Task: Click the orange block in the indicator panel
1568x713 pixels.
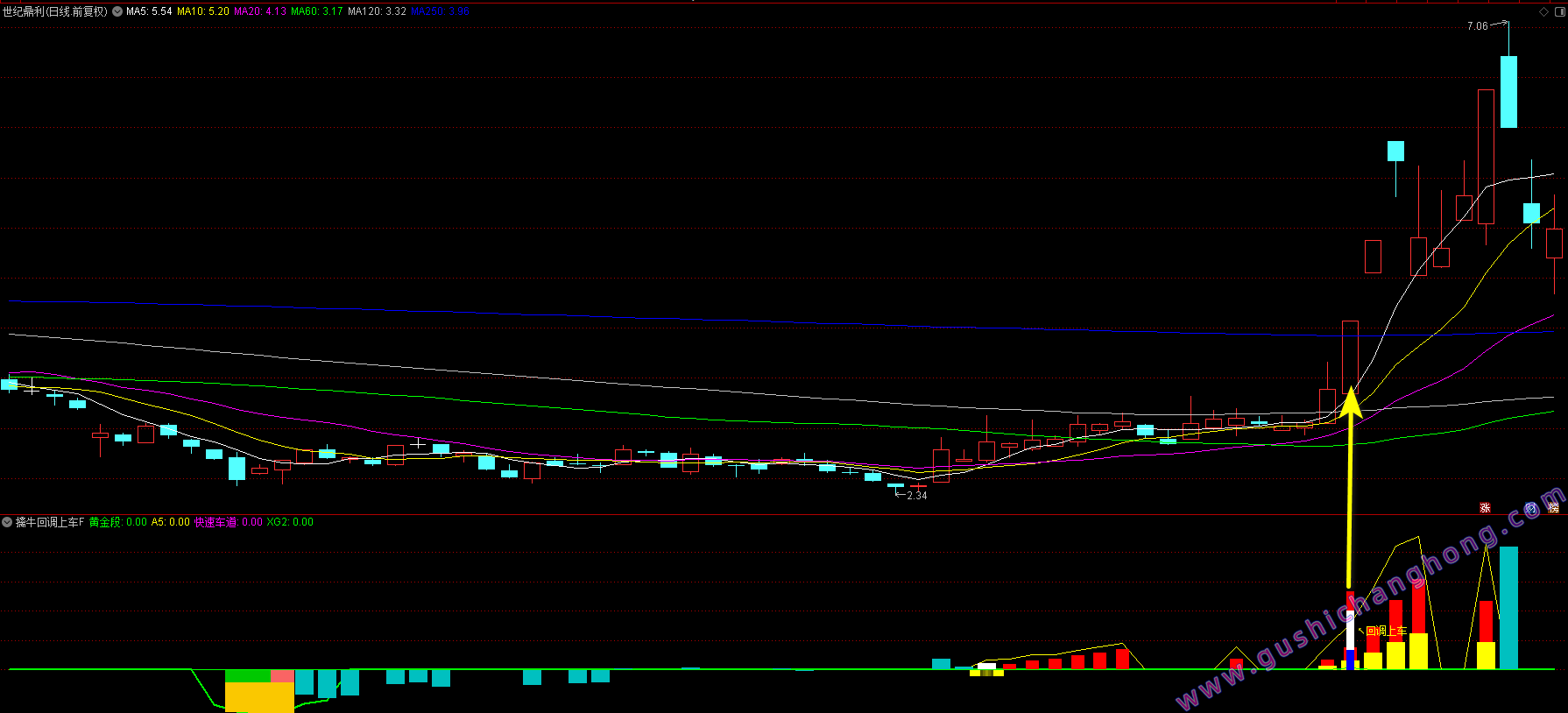Action: [259, 697]
